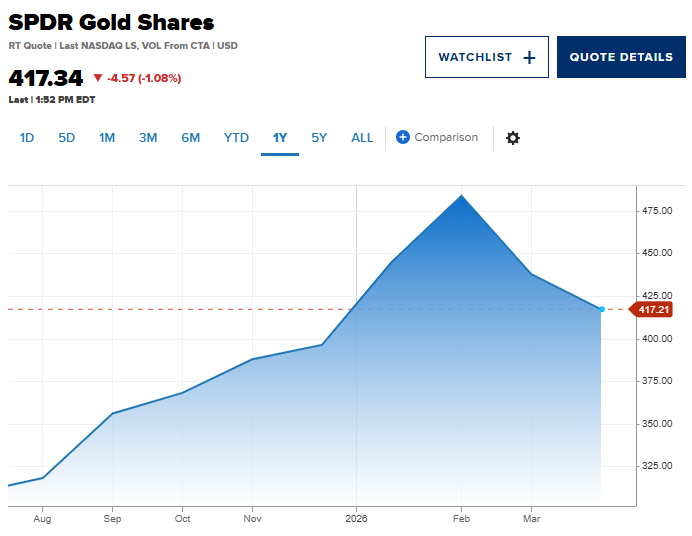Click the red 417.21 price label

pyautogui.click(x=652, y=310)
